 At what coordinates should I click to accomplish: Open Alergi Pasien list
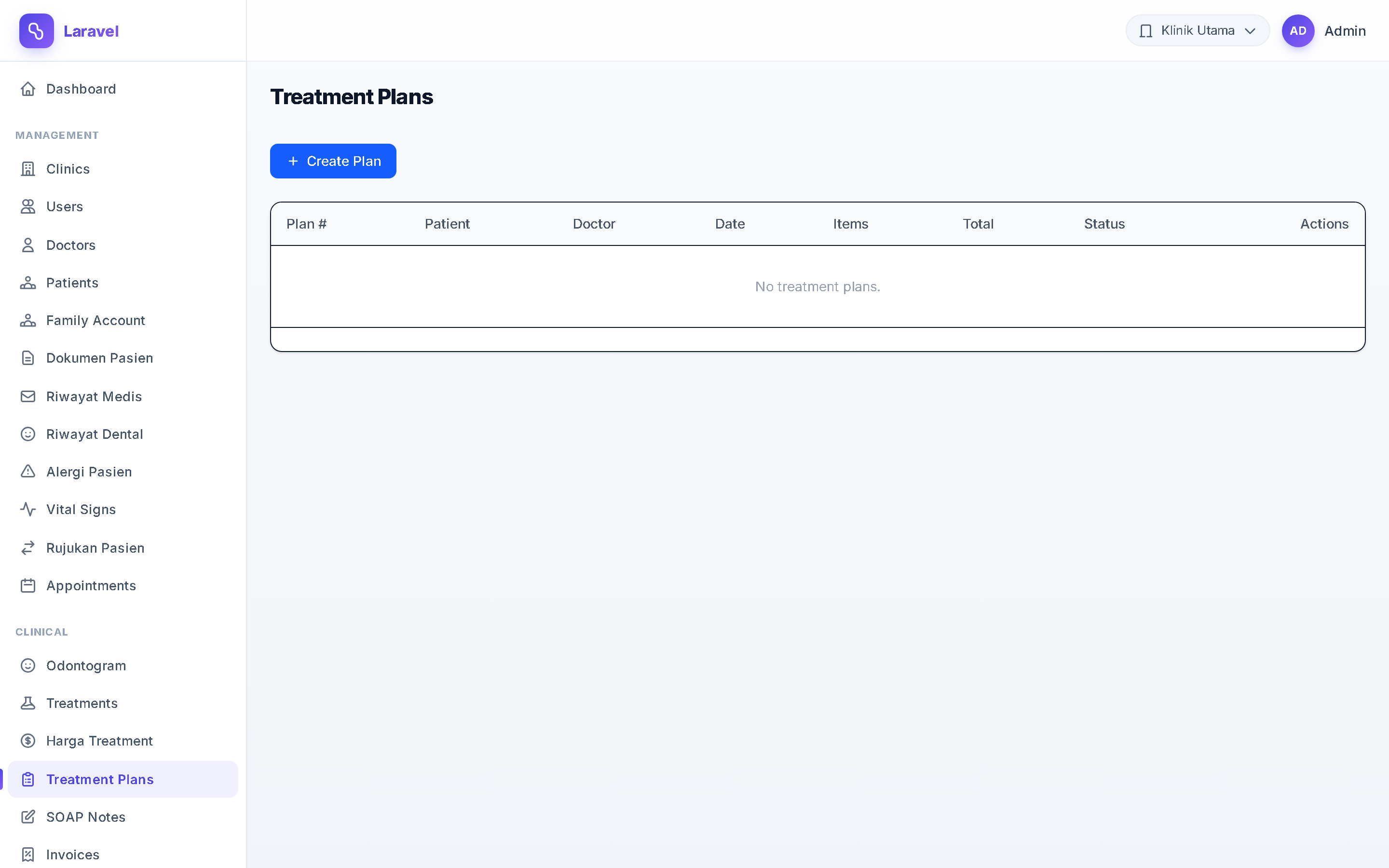pyautogui.click(x=123, y=472)
